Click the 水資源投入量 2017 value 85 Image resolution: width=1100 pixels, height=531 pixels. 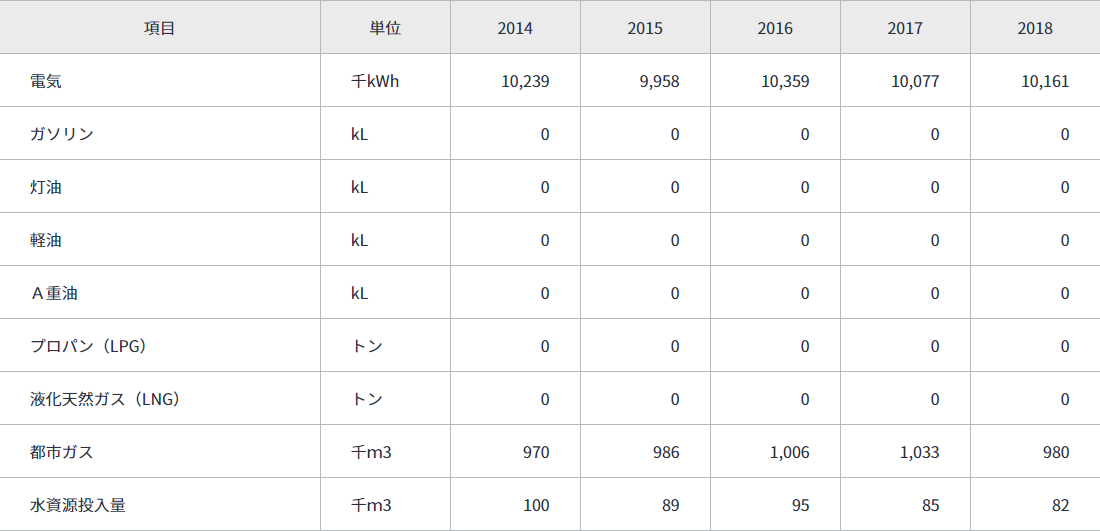click(x=931, y=505)
